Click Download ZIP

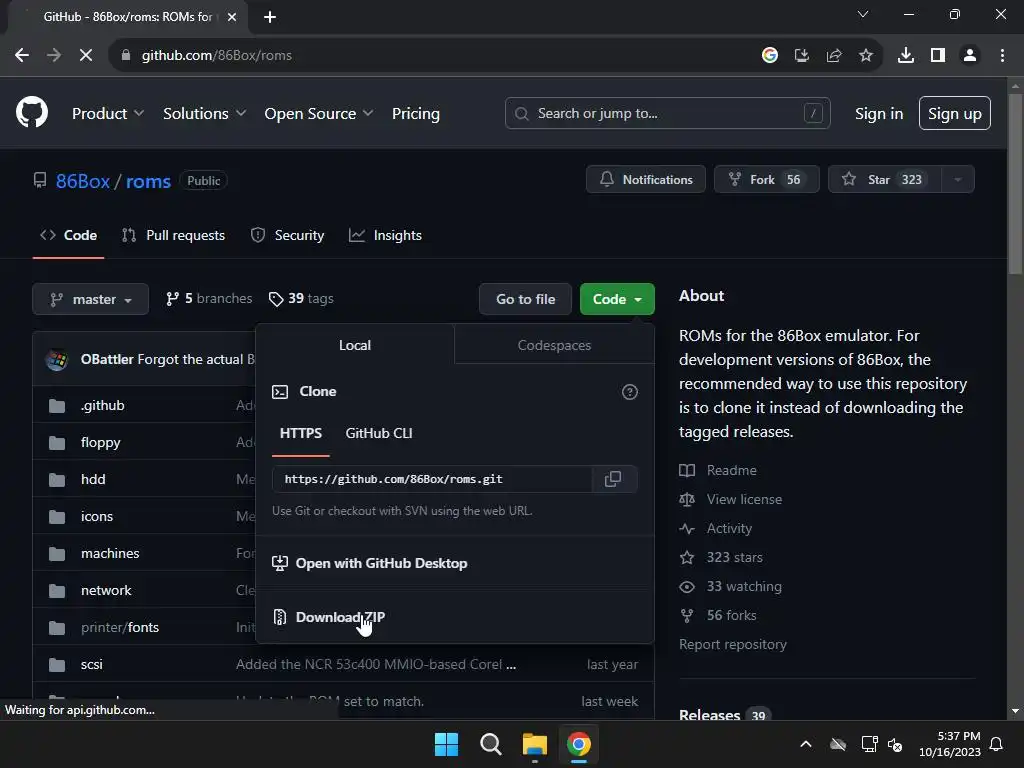(328, 616)
